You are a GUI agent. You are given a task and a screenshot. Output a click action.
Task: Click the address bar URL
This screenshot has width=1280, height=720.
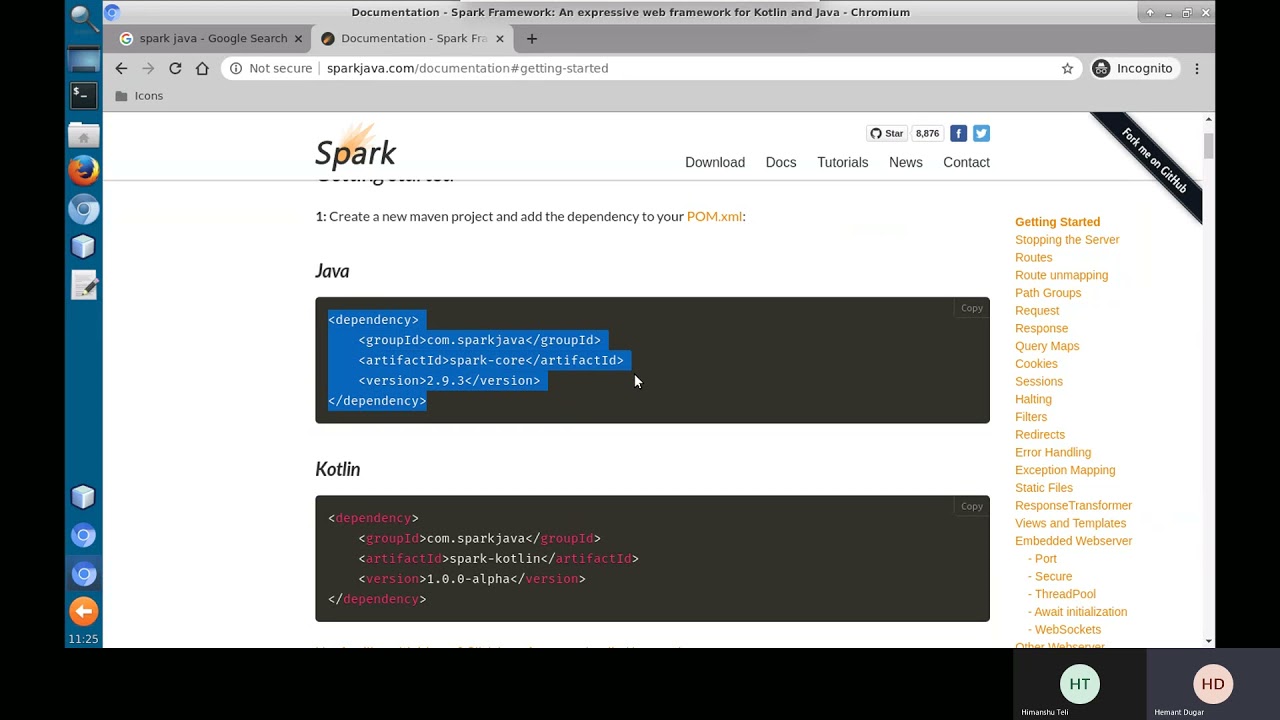pyautogui.click(x=467, y=68)
